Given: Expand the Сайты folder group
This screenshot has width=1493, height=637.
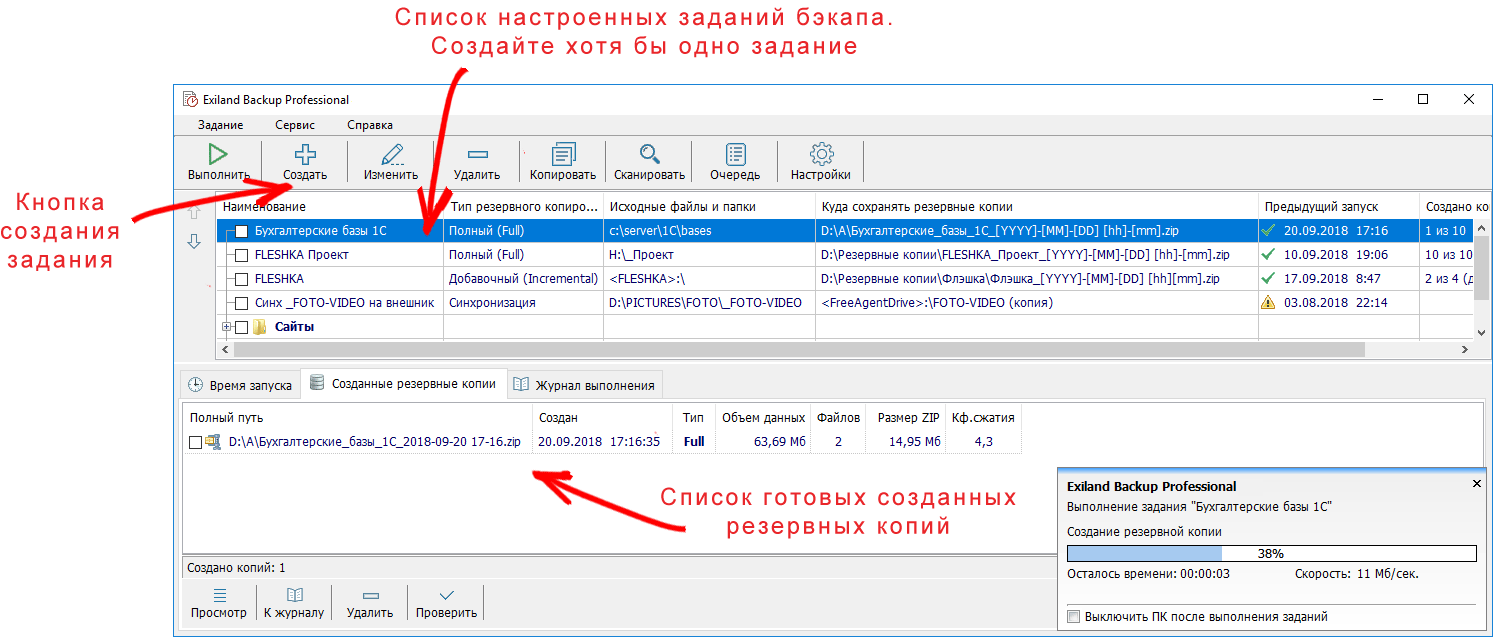Looking at the screenshot, I should point(226,327).
